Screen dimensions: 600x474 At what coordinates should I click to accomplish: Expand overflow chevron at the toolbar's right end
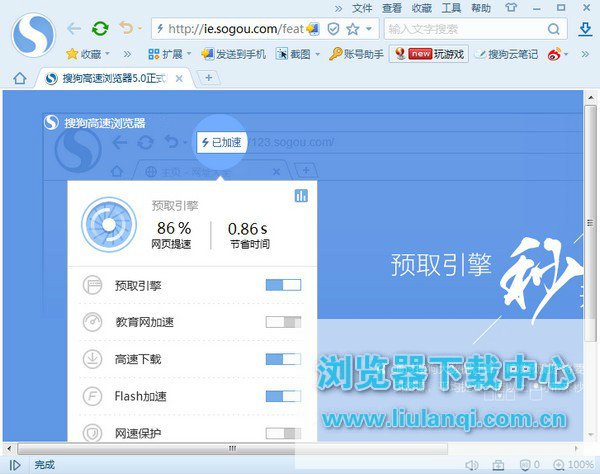click(585, 54)
